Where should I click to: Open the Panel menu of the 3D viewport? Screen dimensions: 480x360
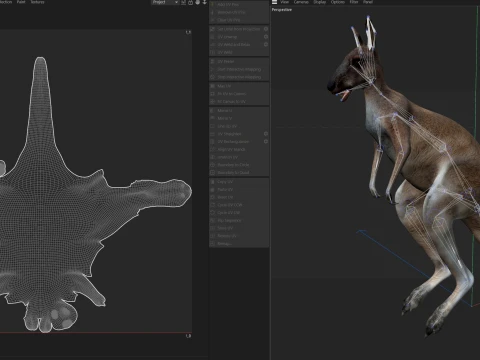368,2
